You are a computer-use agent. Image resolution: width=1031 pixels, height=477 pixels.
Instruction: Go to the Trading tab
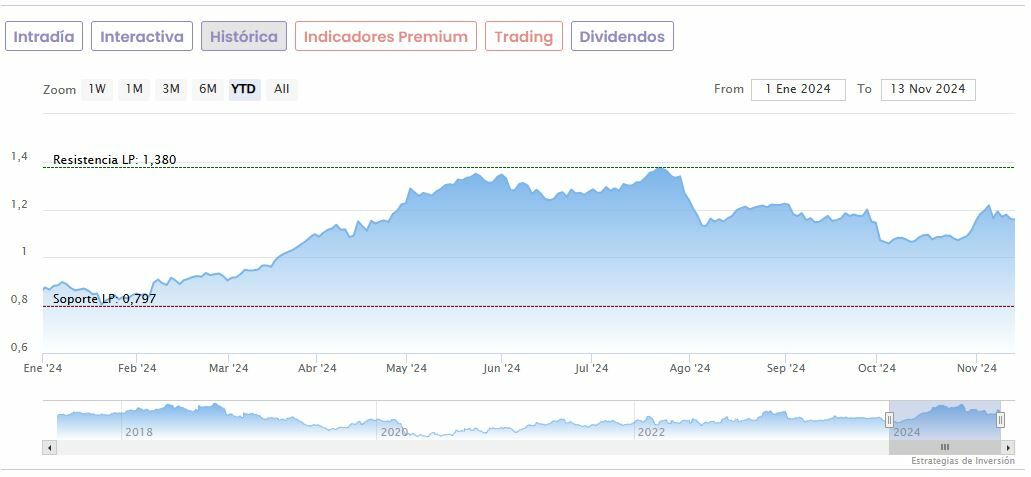[x=523, y=37]
